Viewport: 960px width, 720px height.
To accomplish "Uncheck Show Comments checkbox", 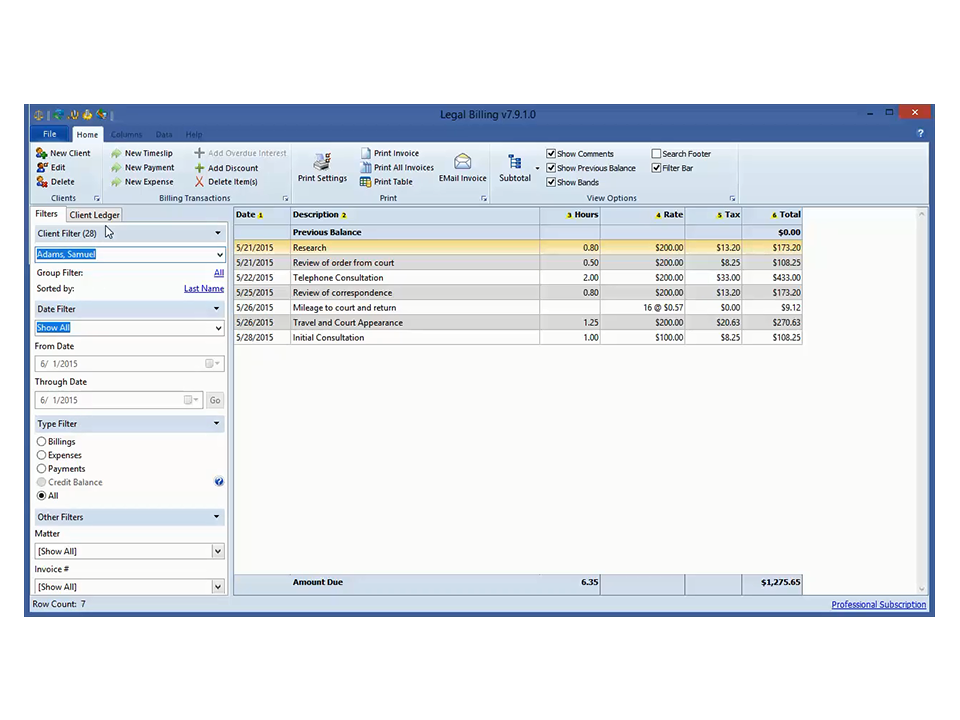I will [551, 154].
